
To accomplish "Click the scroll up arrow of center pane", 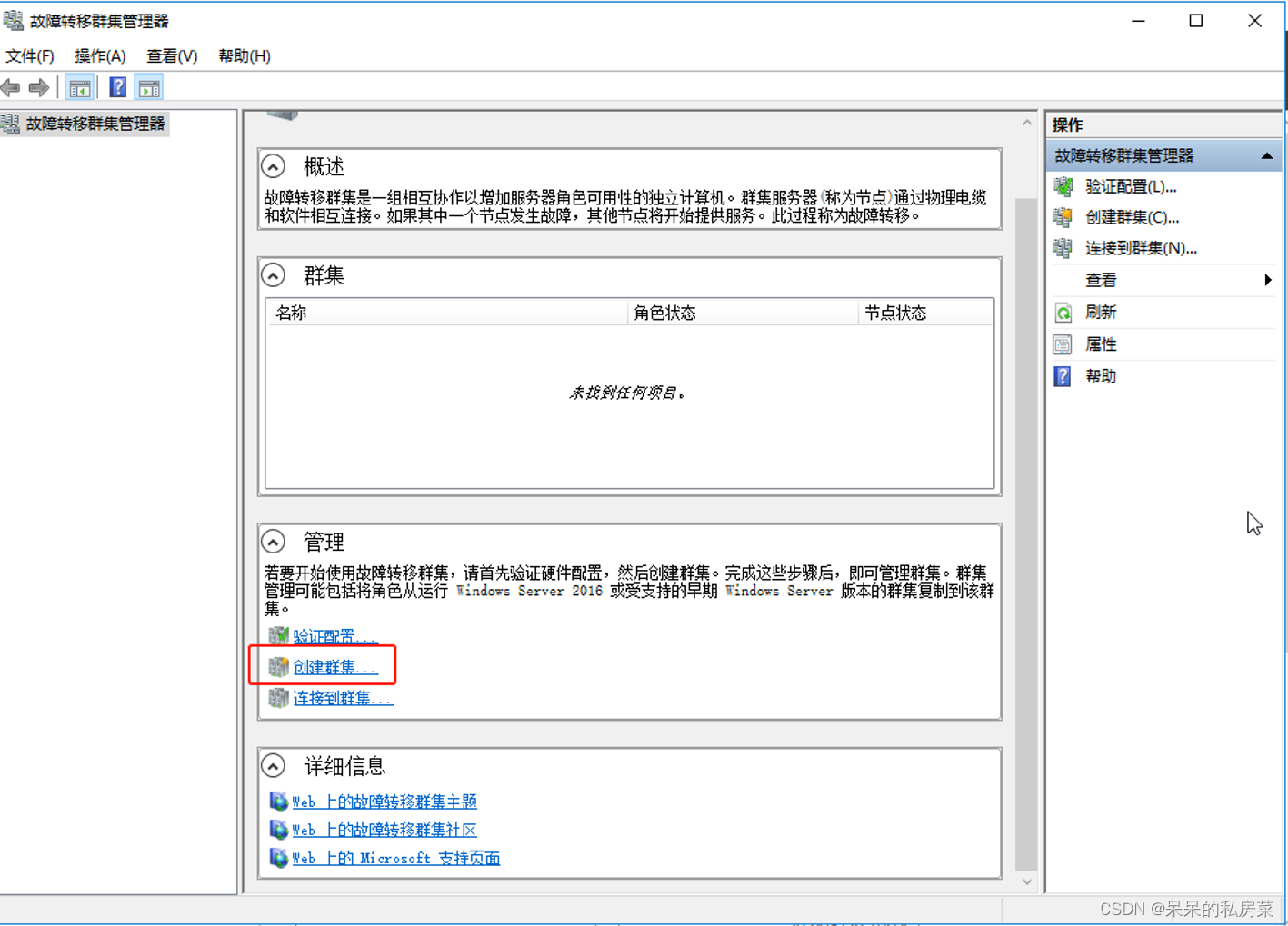I will click(x=1027, y=123).
